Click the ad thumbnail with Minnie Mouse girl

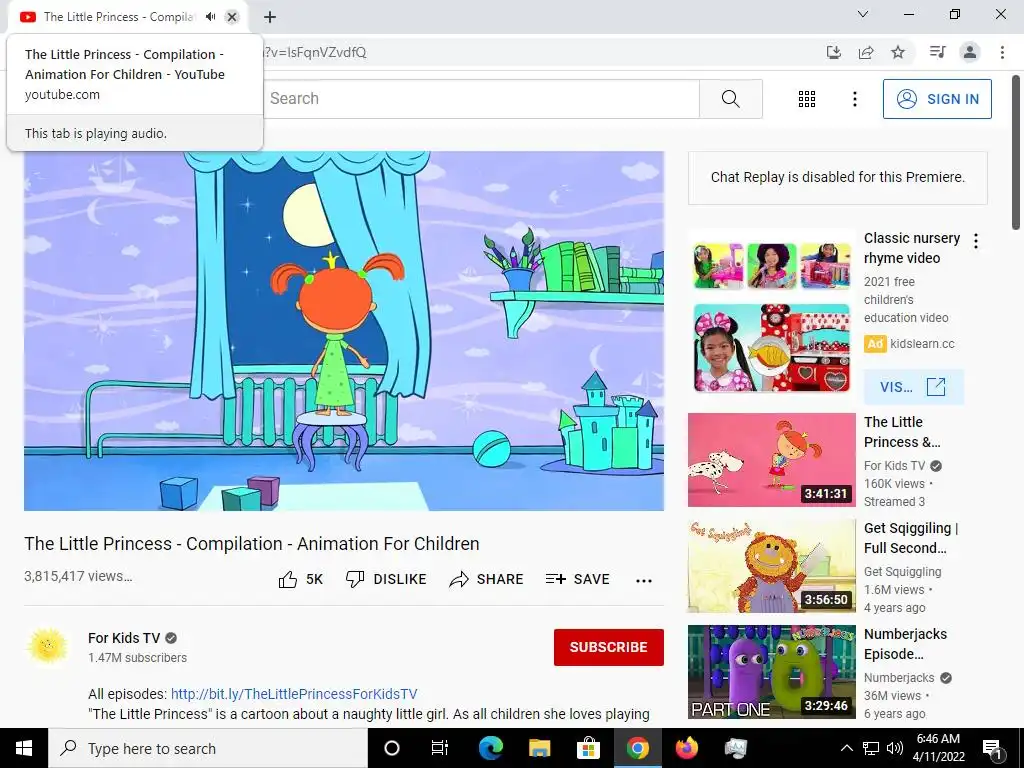point(771,347)
